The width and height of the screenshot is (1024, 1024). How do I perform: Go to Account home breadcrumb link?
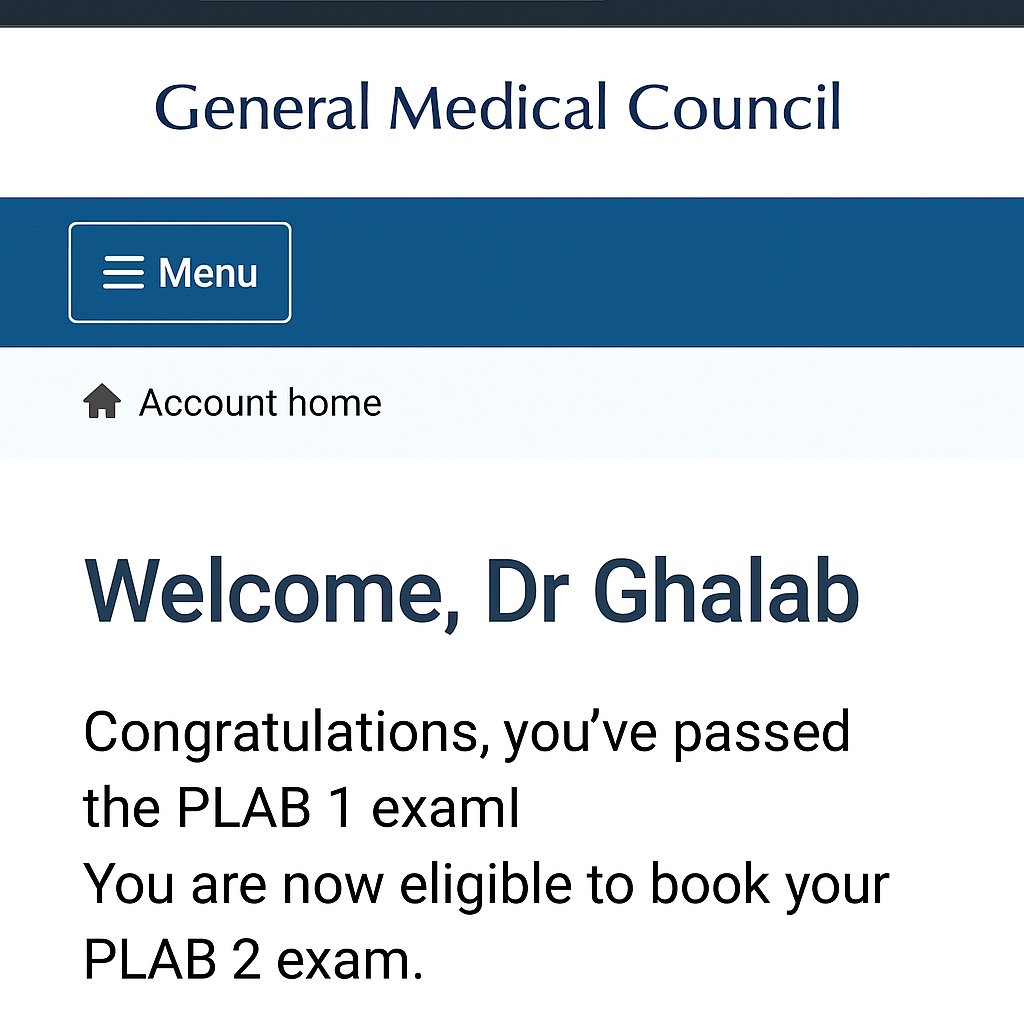tap(260, 402)
